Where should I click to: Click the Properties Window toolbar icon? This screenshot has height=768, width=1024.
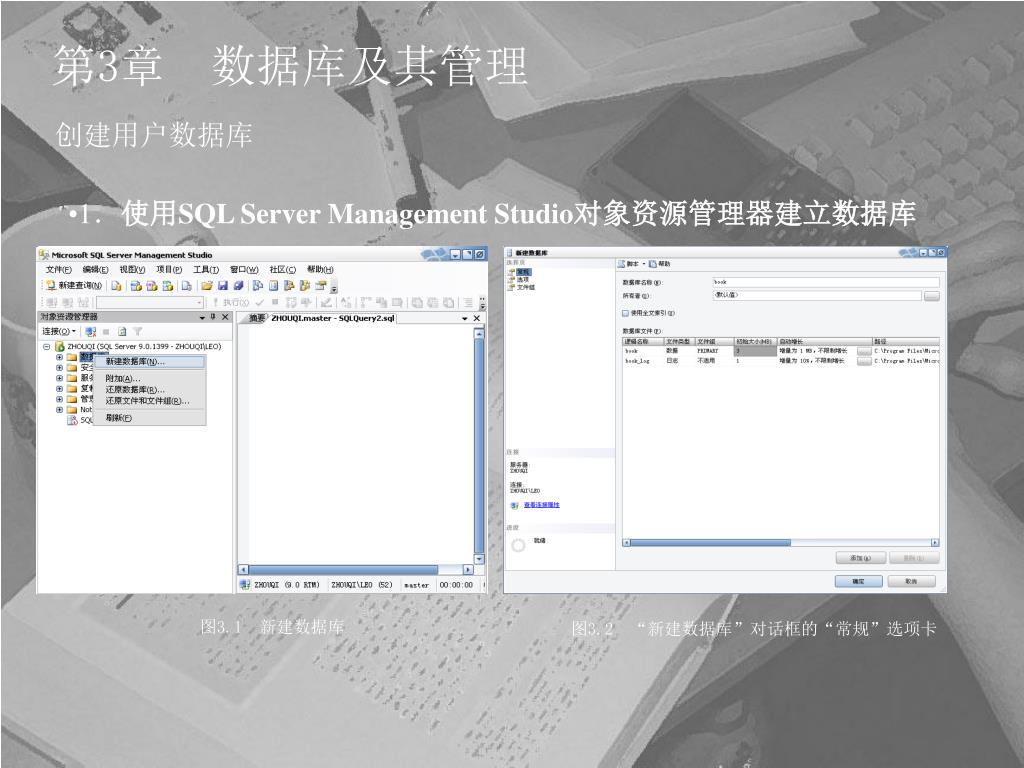[x=321, y=285]
